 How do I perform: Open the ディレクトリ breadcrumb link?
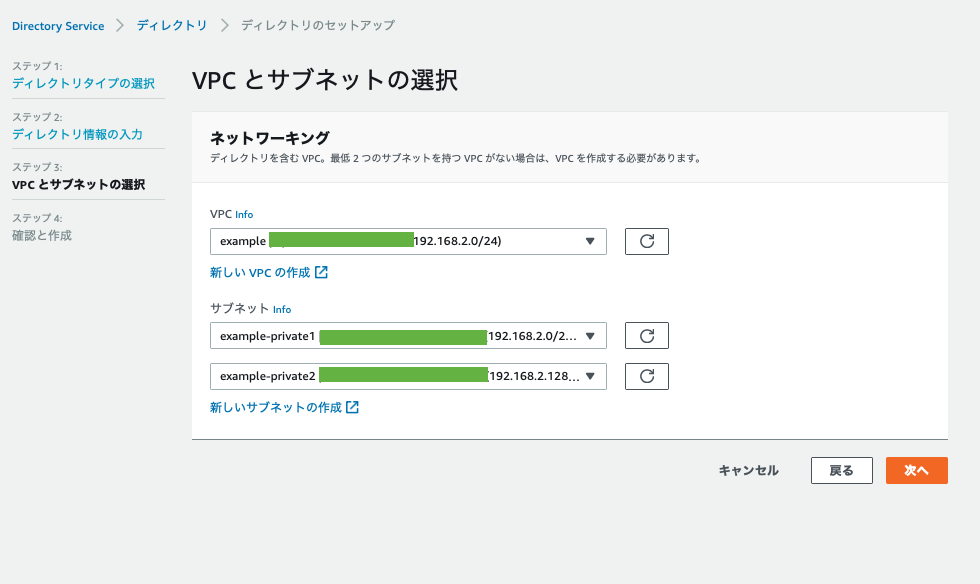(x=172, y=25)
